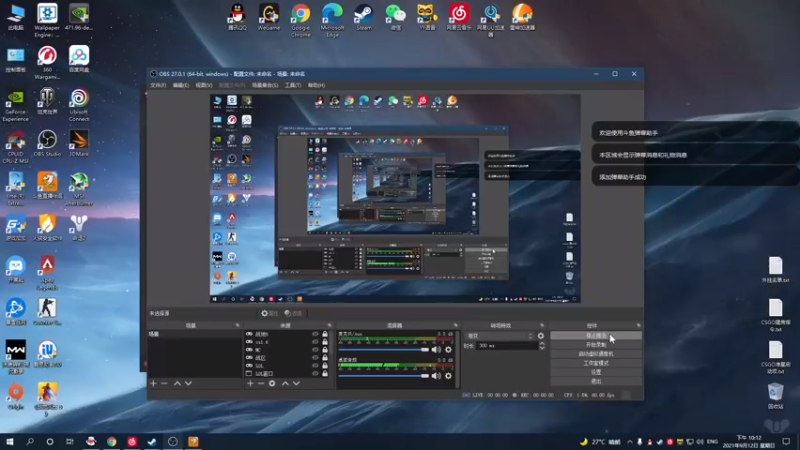Open the OBS Studio desktop shortcut
The image size is (800, 450).
[x=47, y=143]
